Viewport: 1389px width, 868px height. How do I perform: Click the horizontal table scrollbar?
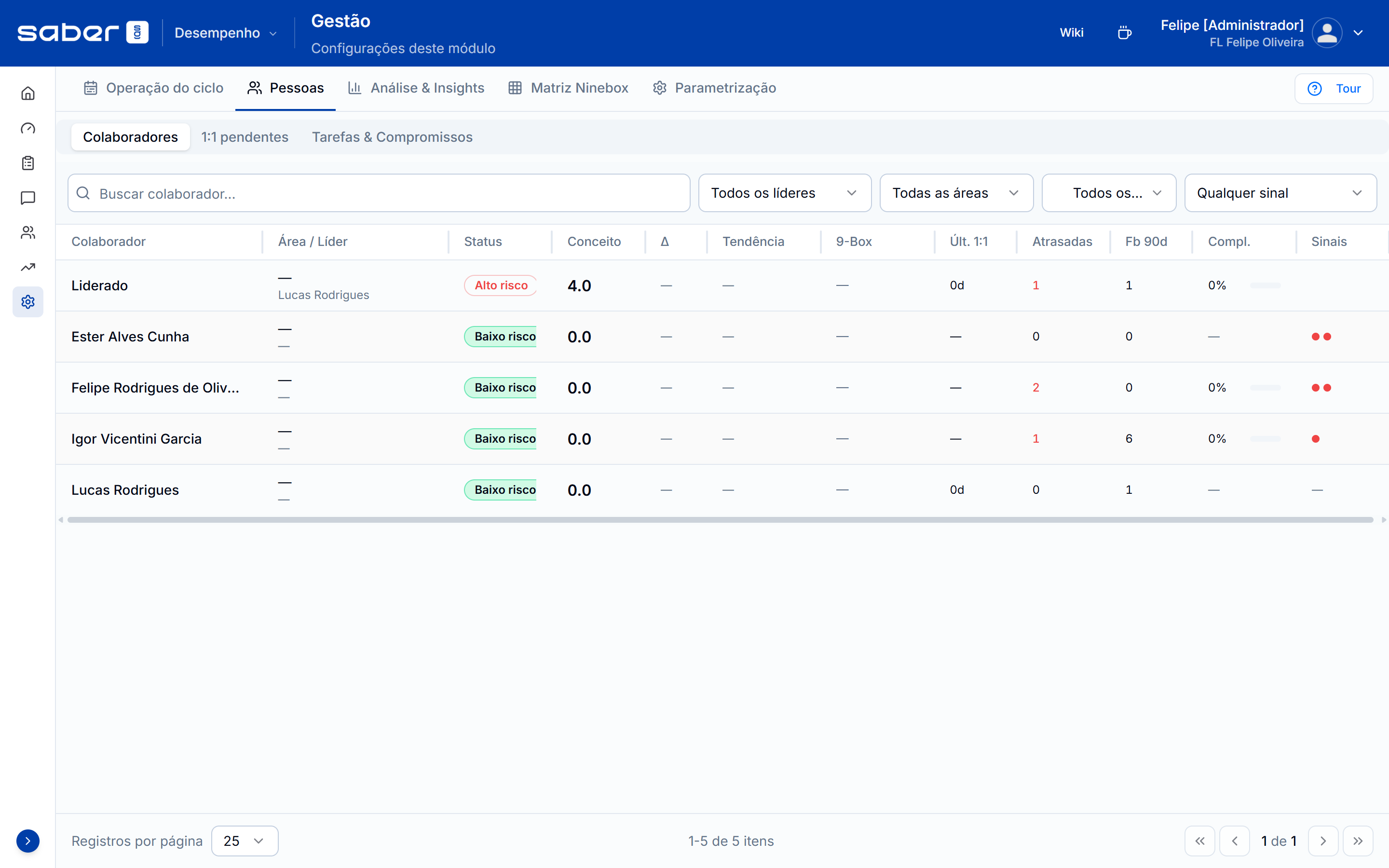[721, 519]
